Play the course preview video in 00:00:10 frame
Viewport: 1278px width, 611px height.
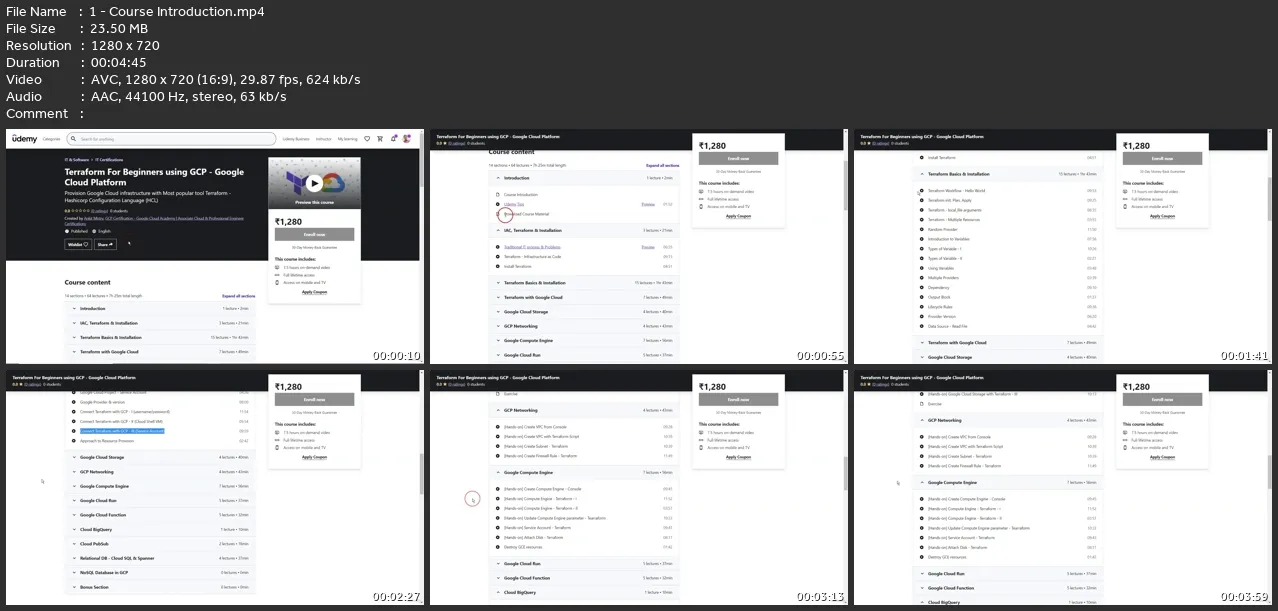point(314,184)
